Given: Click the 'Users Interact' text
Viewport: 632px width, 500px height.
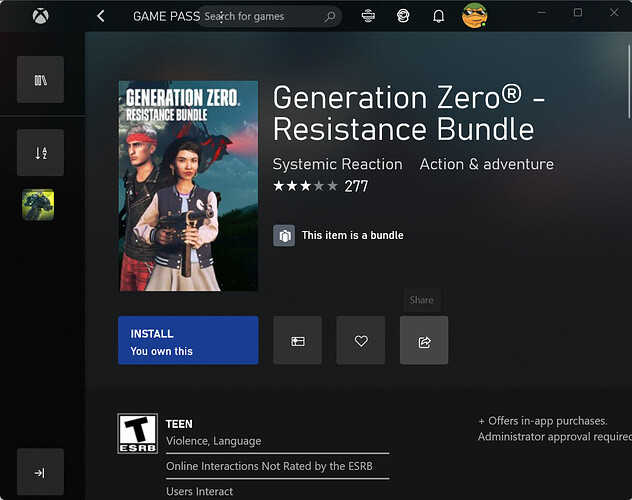Looking at the screenshot, I should click(200, 492).
